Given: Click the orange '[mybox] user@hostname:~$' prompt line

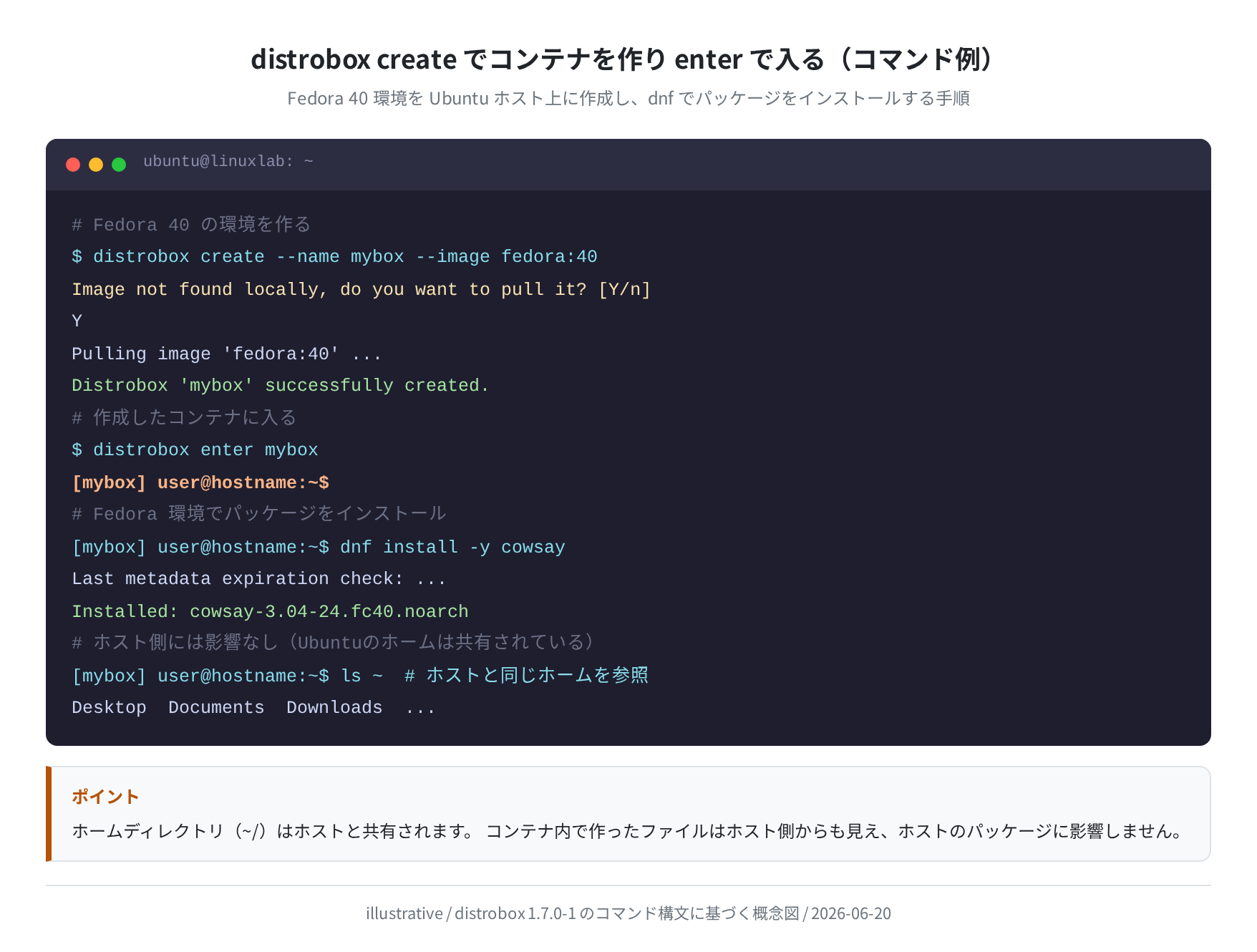Looking at the screenshot, I should [200, 482].
